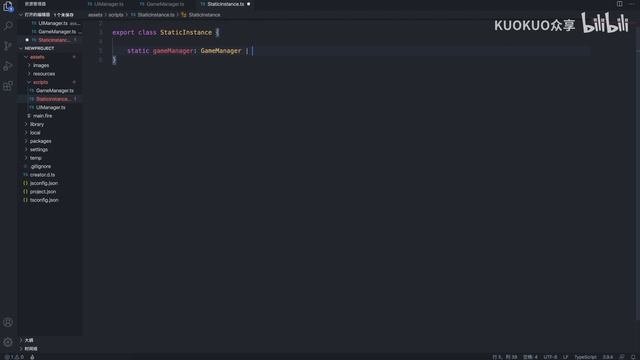Change language mode via TypeScript status item
The image size is (640, 360).
[585, 357]
